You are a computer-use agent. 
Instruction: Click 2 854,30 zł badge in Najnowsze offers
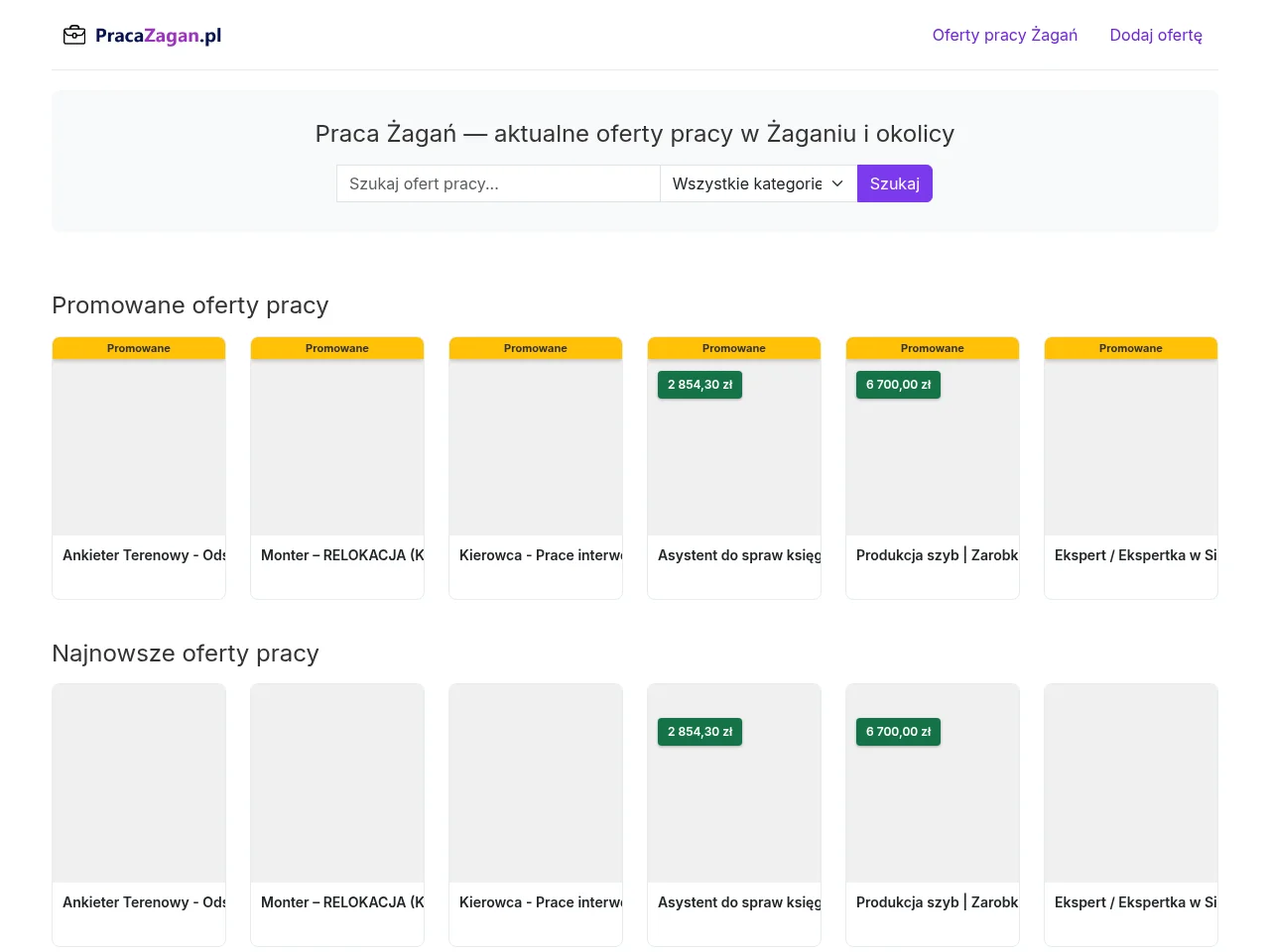pos(699,732)
